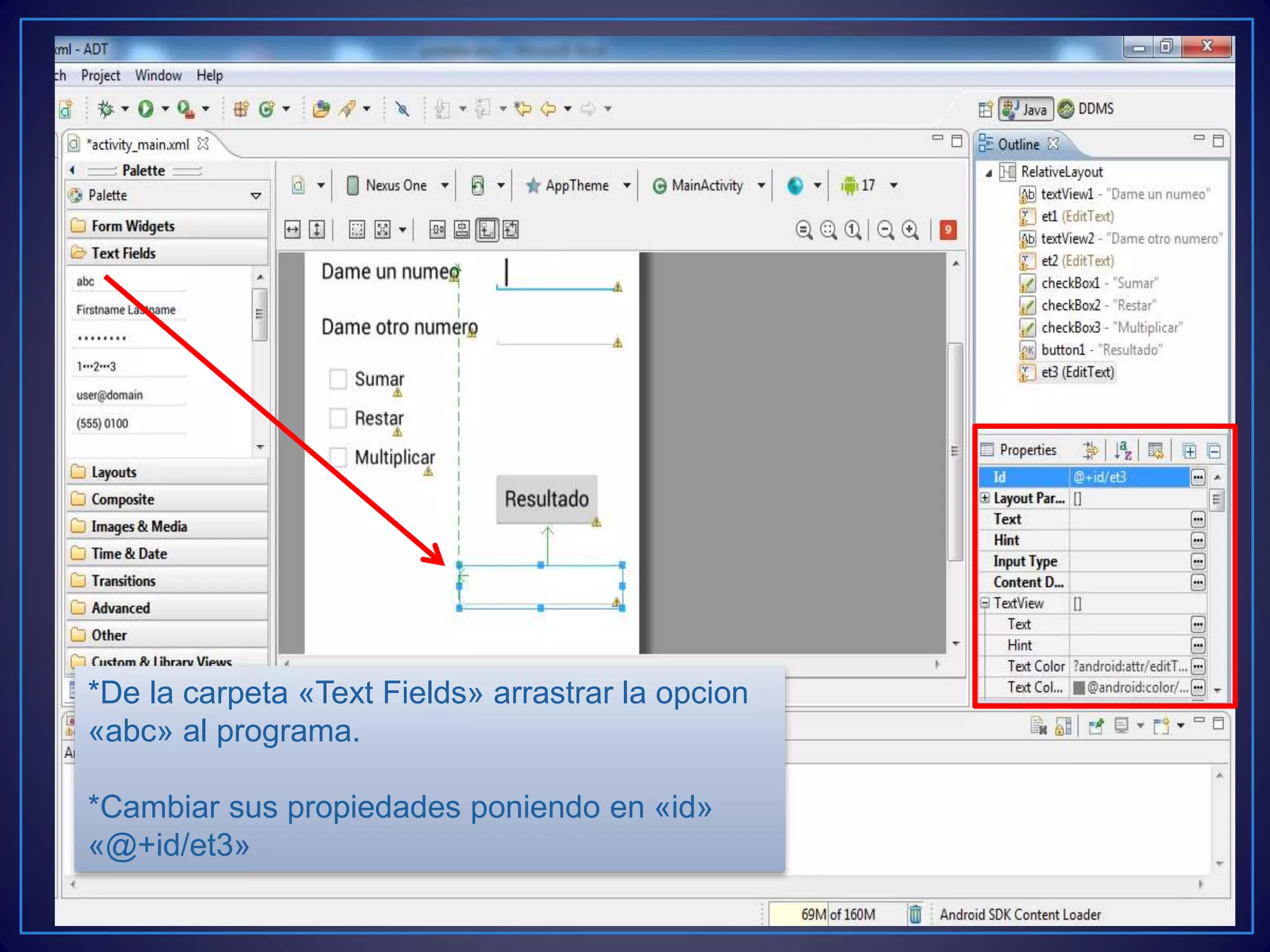
Task: Click the ellipsis button for Input Type
Action: coord(1198,562)
